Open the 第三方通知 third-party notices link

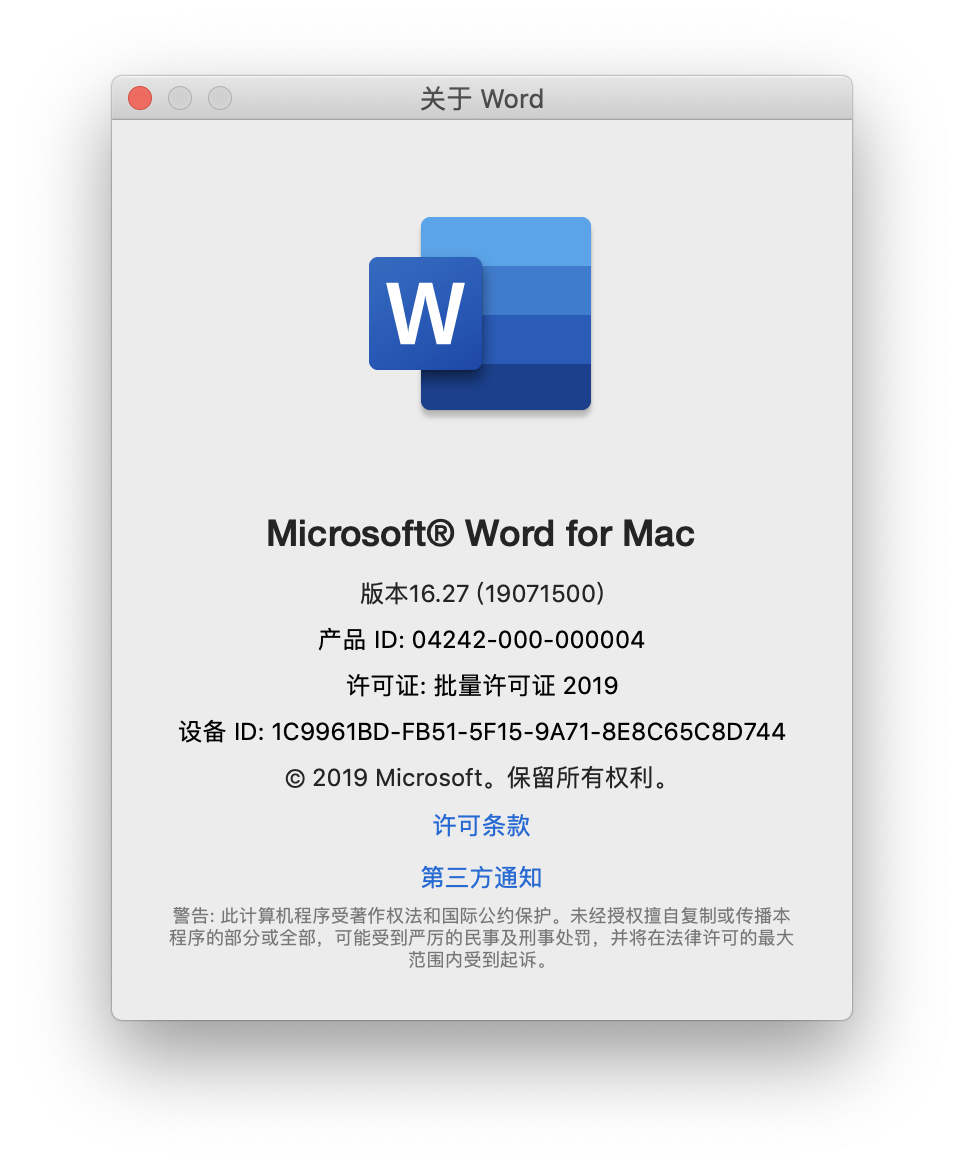tap(481, 877)
